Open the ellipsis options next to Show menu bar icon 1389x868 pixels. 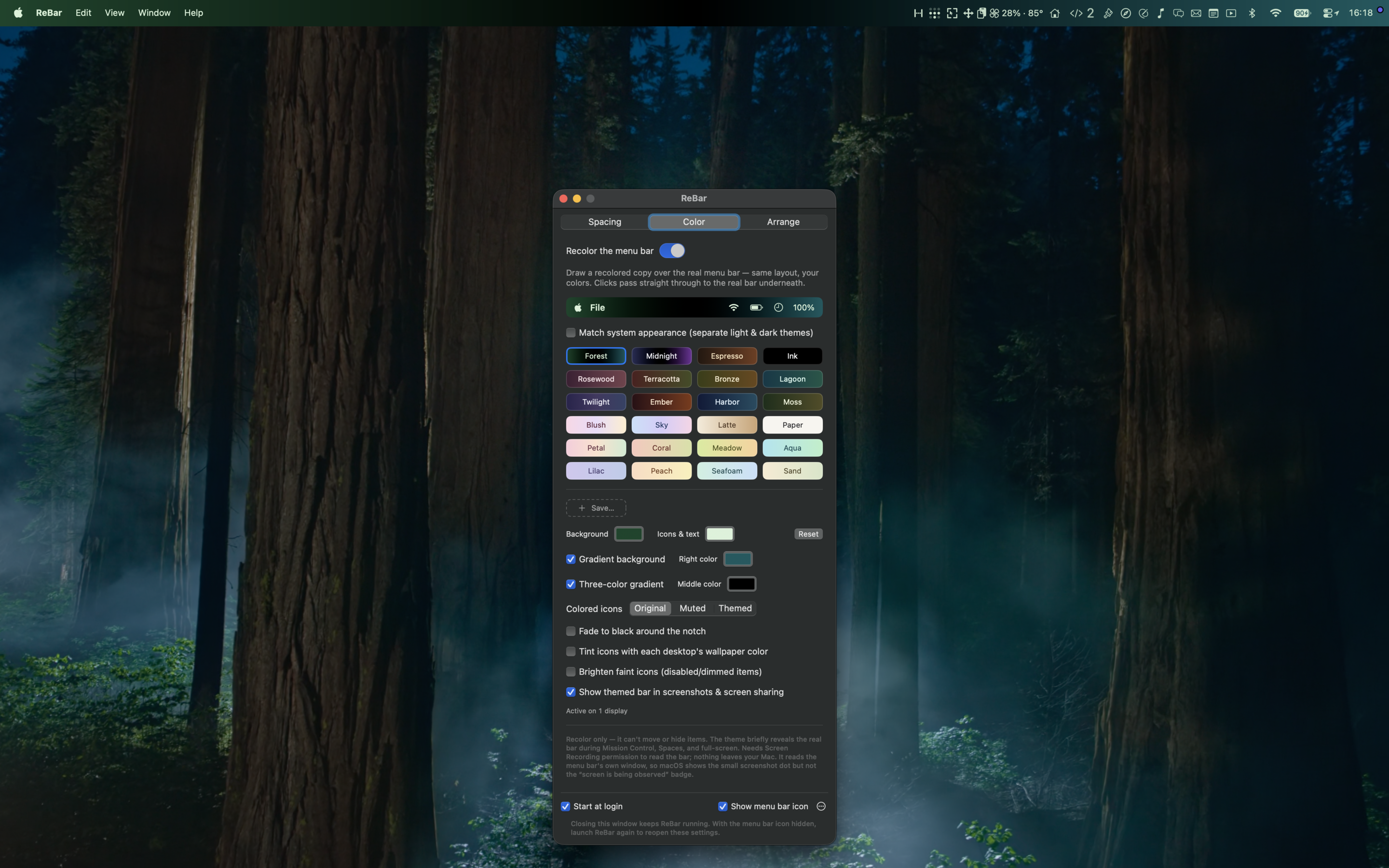coord(821,806)
